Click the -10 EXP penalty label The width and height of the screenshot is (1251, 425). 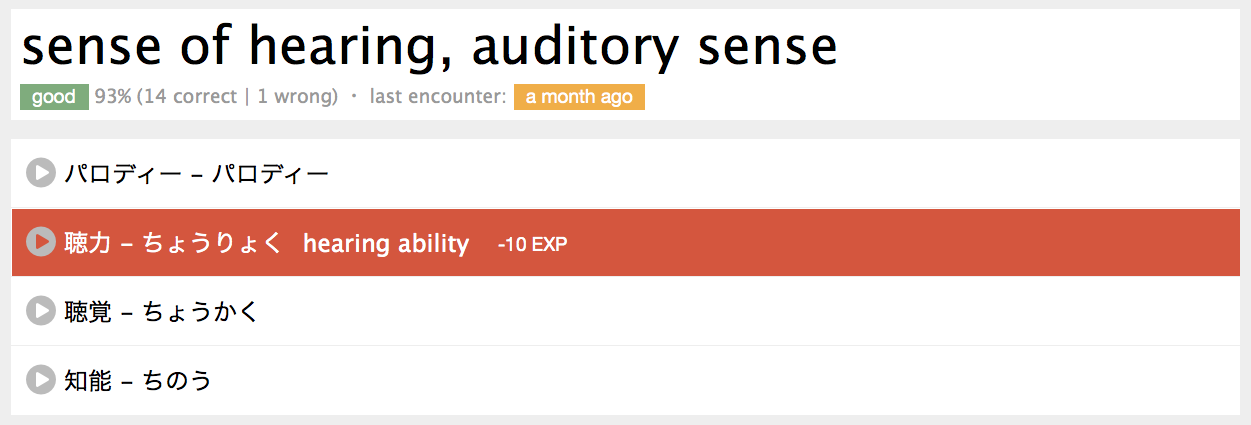pyautogui.click(x=532, y=244)
